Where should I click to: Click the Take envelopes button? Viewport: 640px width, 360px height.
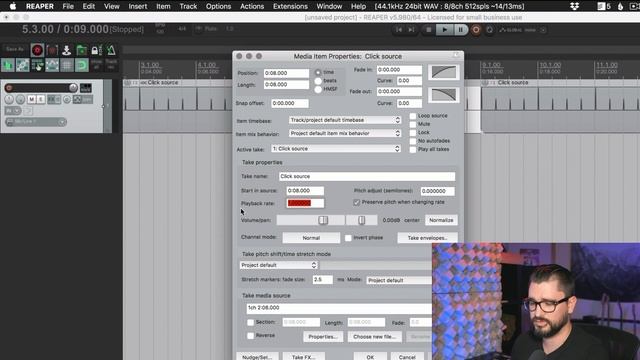click(x=427, y=238)
